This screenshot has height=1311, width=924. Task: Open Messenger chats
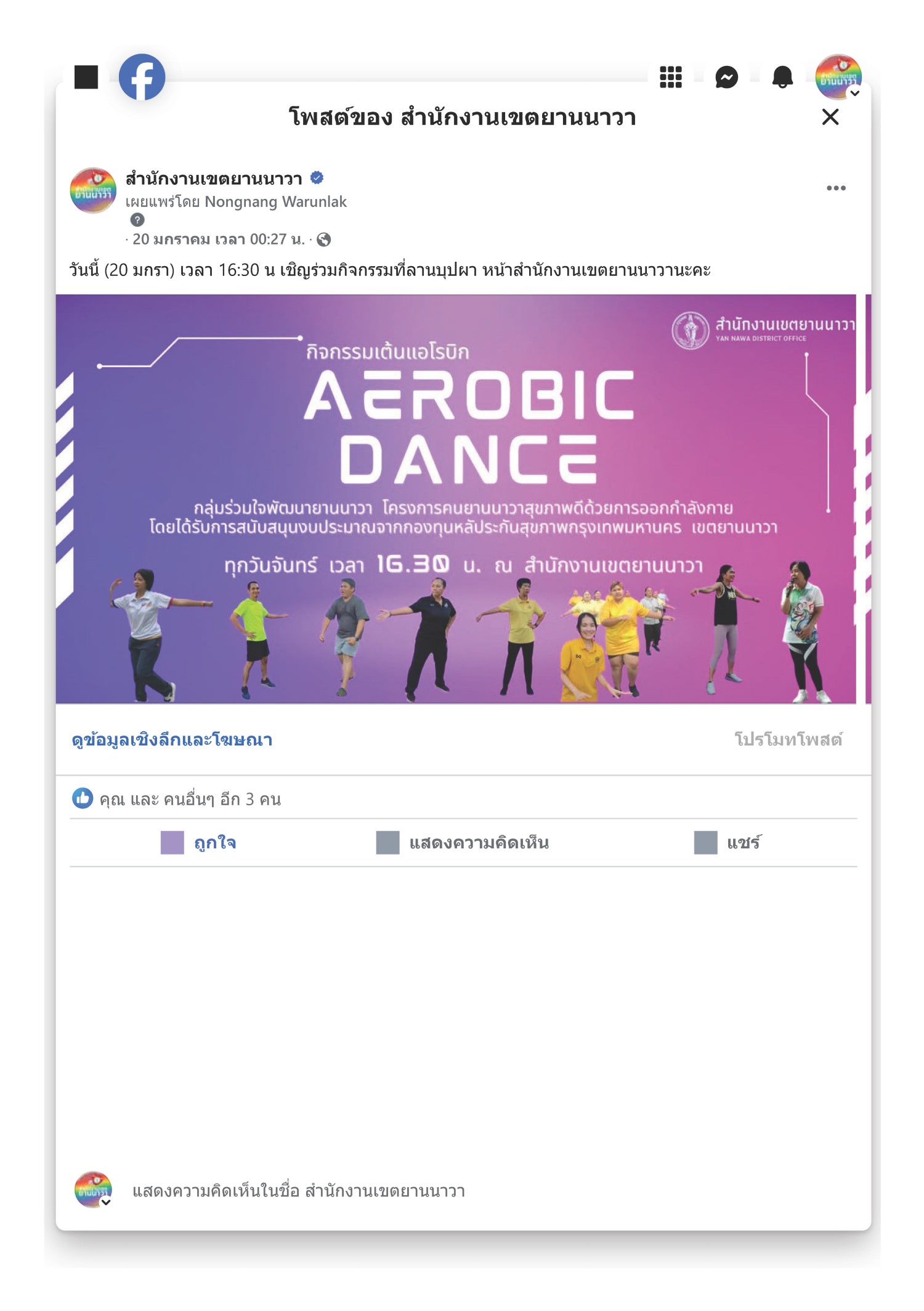click(x=727, y=77)
